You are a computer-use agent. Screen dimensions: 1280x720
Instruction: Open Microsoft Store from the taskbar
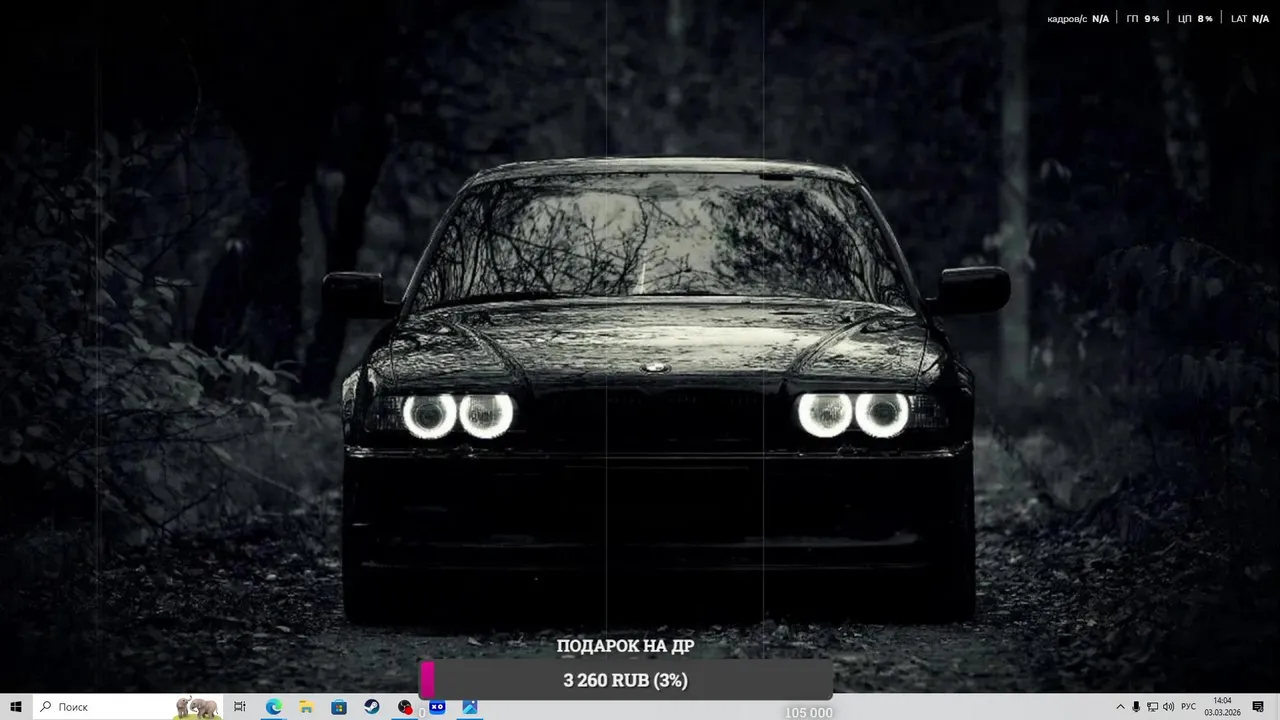[339, 707]
